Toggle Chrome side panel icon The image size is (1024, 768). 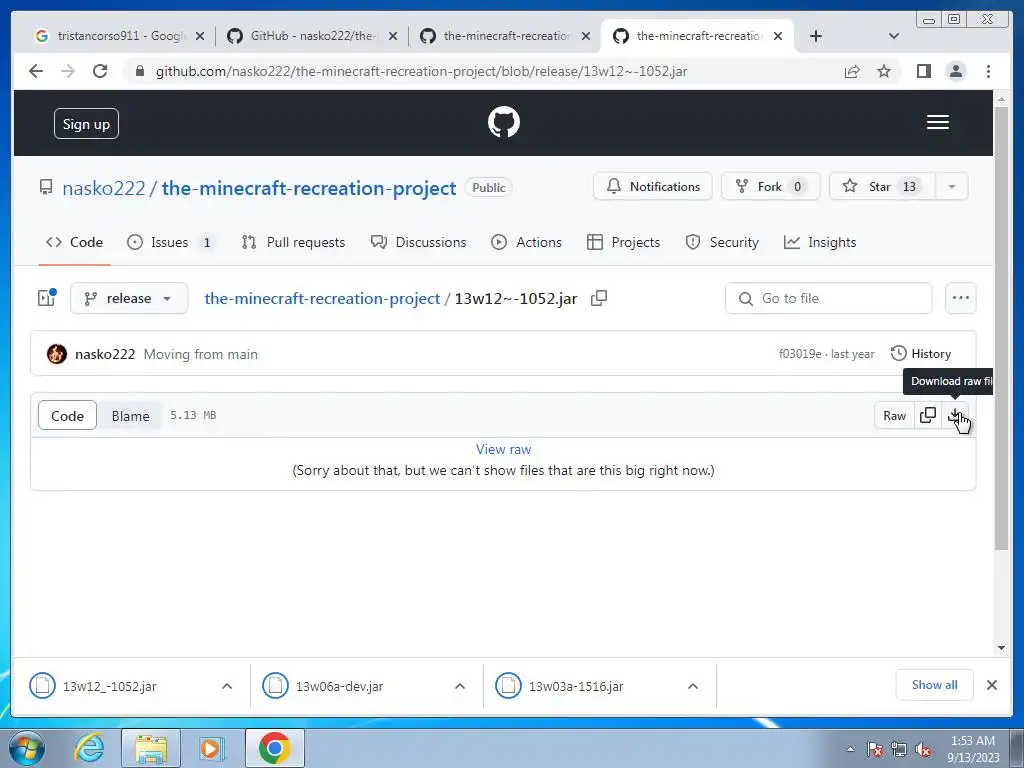coord(923,71)
